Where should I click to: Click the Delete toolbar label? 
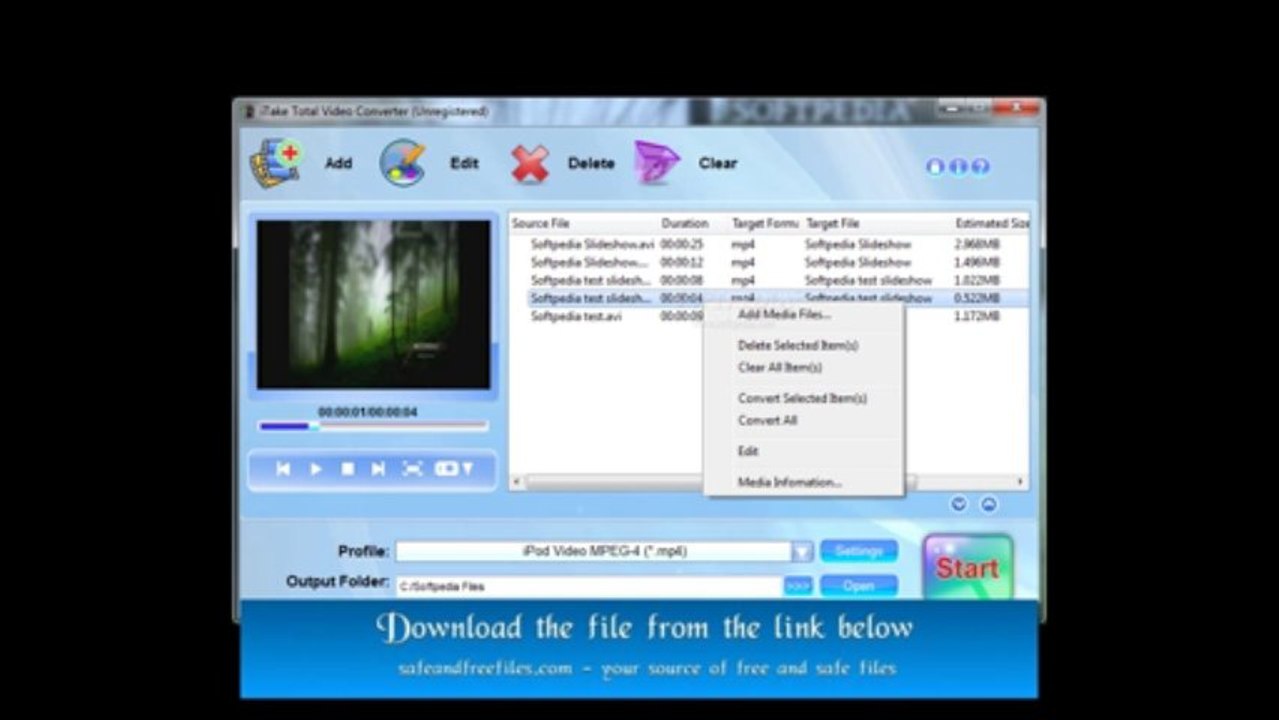pos(591,163)
